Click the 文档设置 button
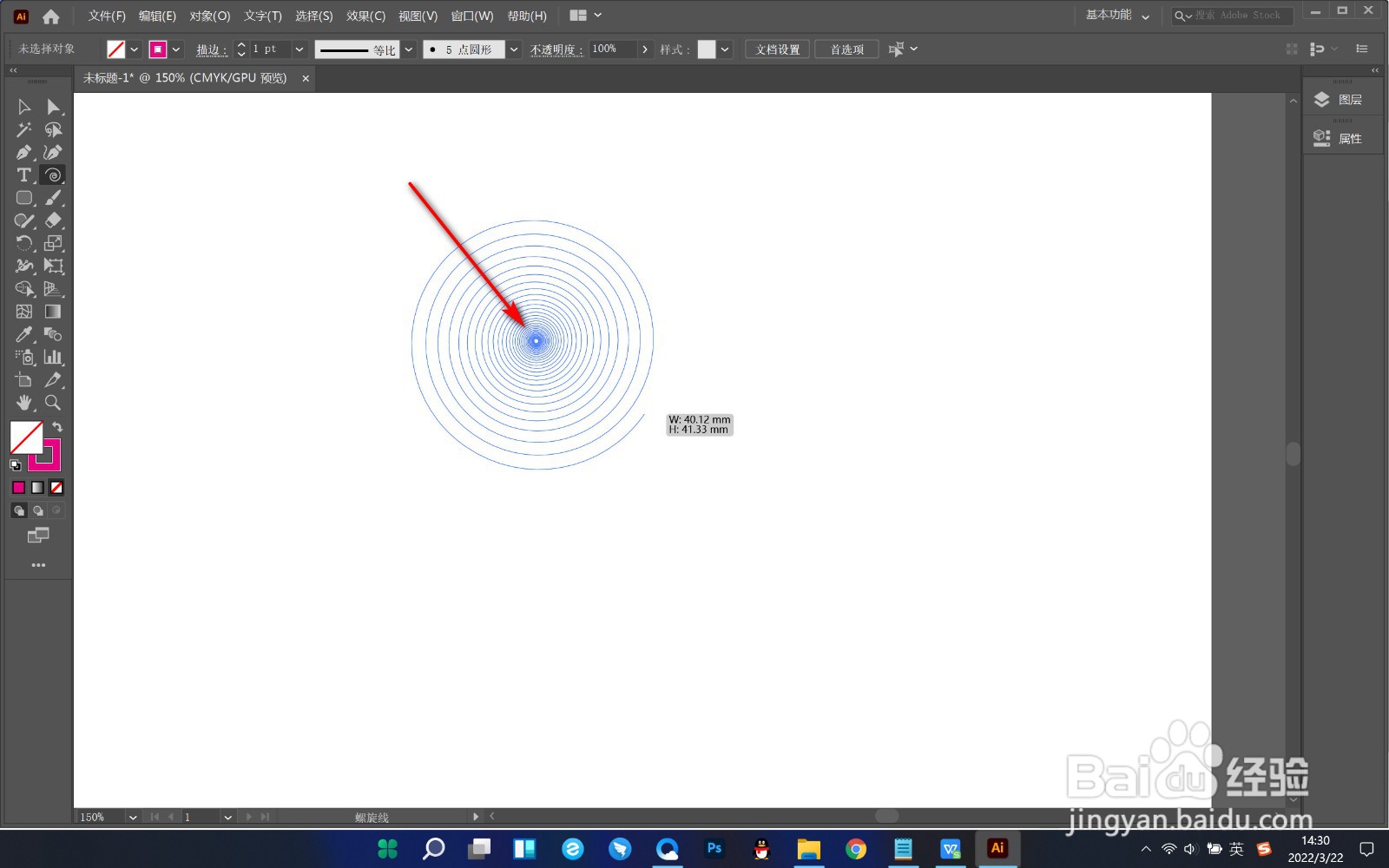1389x868 pixels. pyautogui.click(x=778, y=49)
